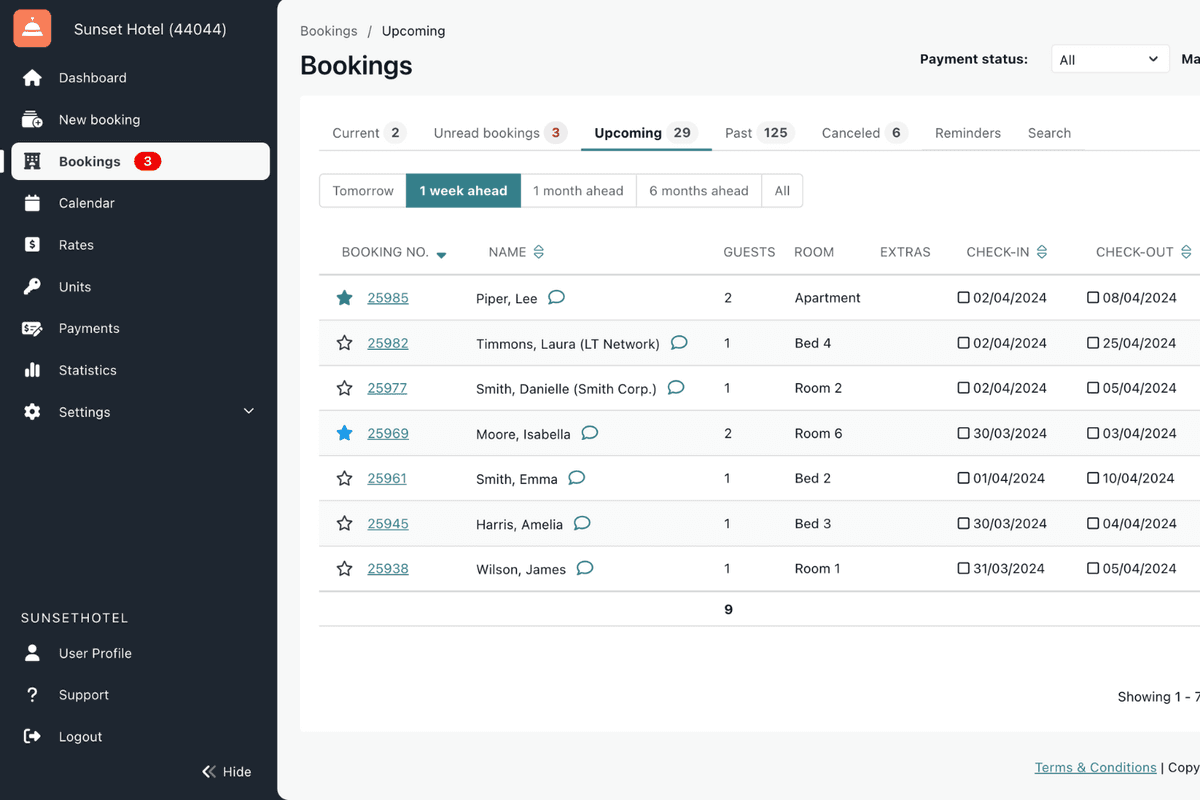1200x800 pixels.
Task: Open the Reminders tab
Action: coord(968,133)
